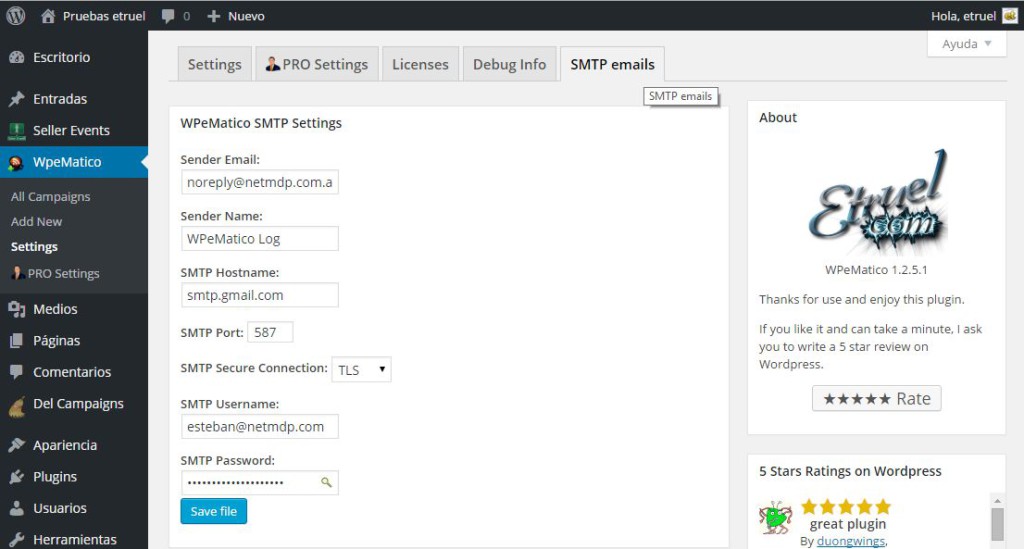1024x549 pixels.
Task: Open Del Campaigns text in the sidebar
Action: tap(78, 403)
